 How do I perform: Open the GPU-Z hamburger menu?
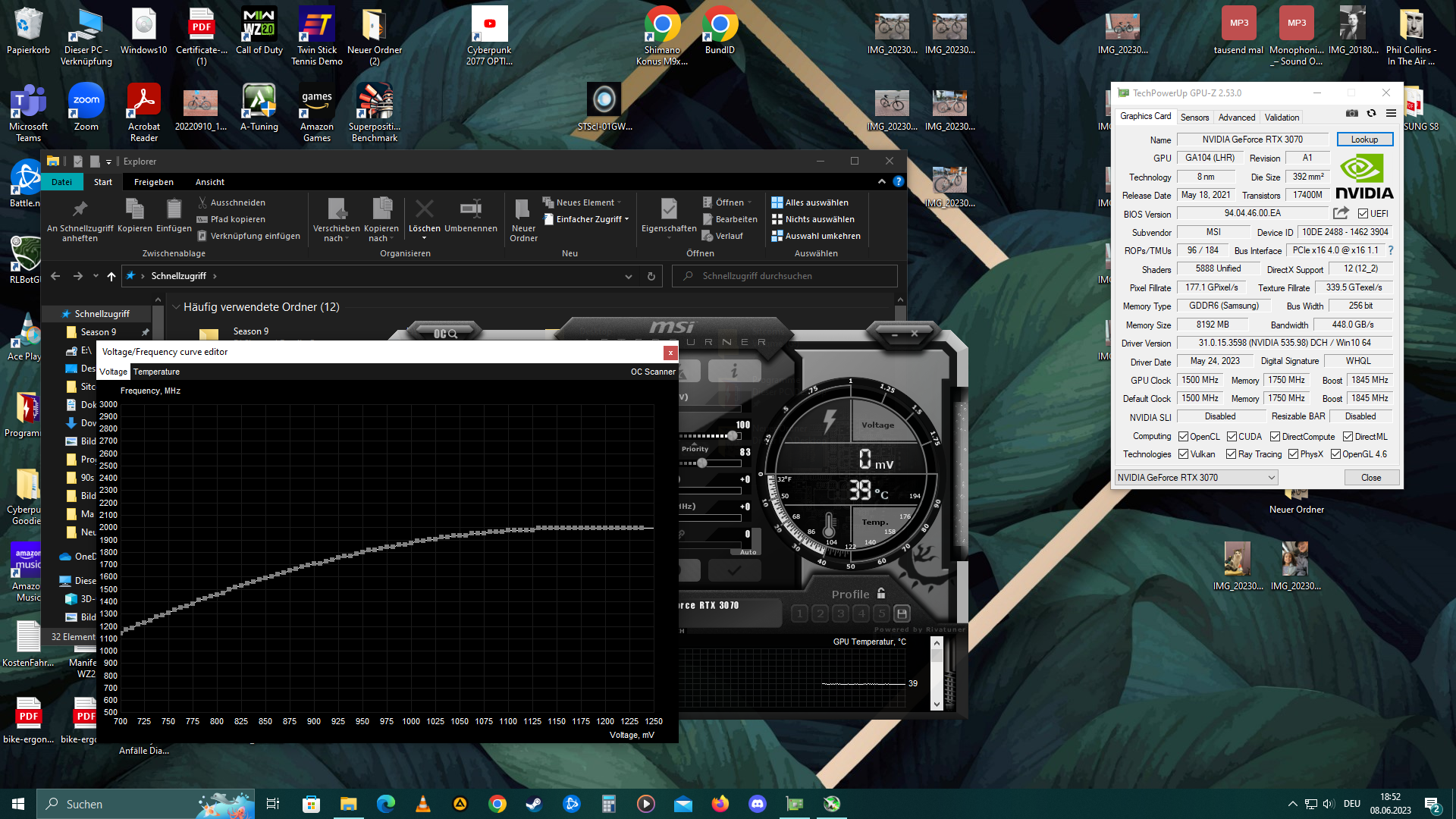[x=1391, y=114]
